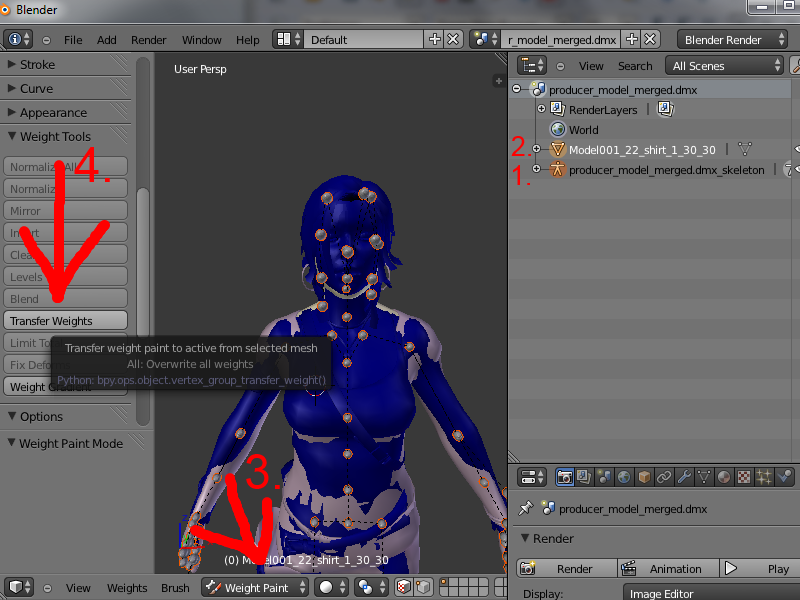Open the Properties editor type selector

click(532, 477)
